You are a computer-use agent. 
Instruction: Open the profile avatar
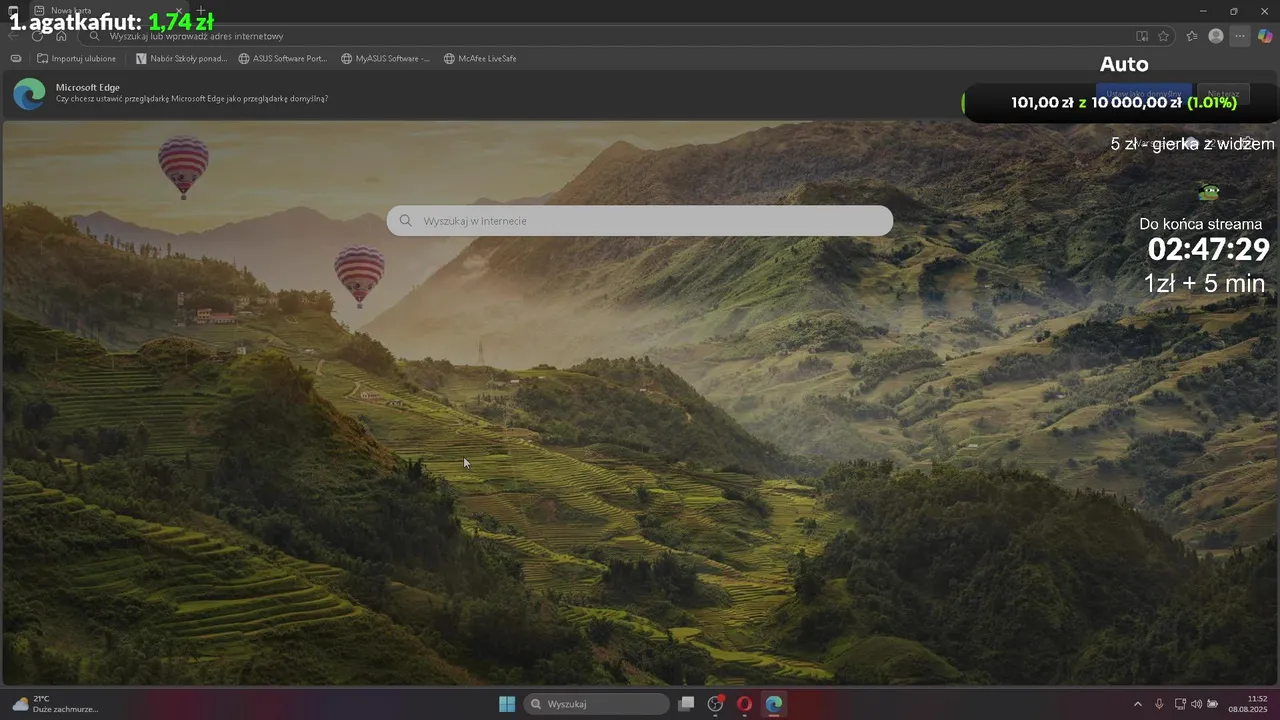pos(1216,36)
